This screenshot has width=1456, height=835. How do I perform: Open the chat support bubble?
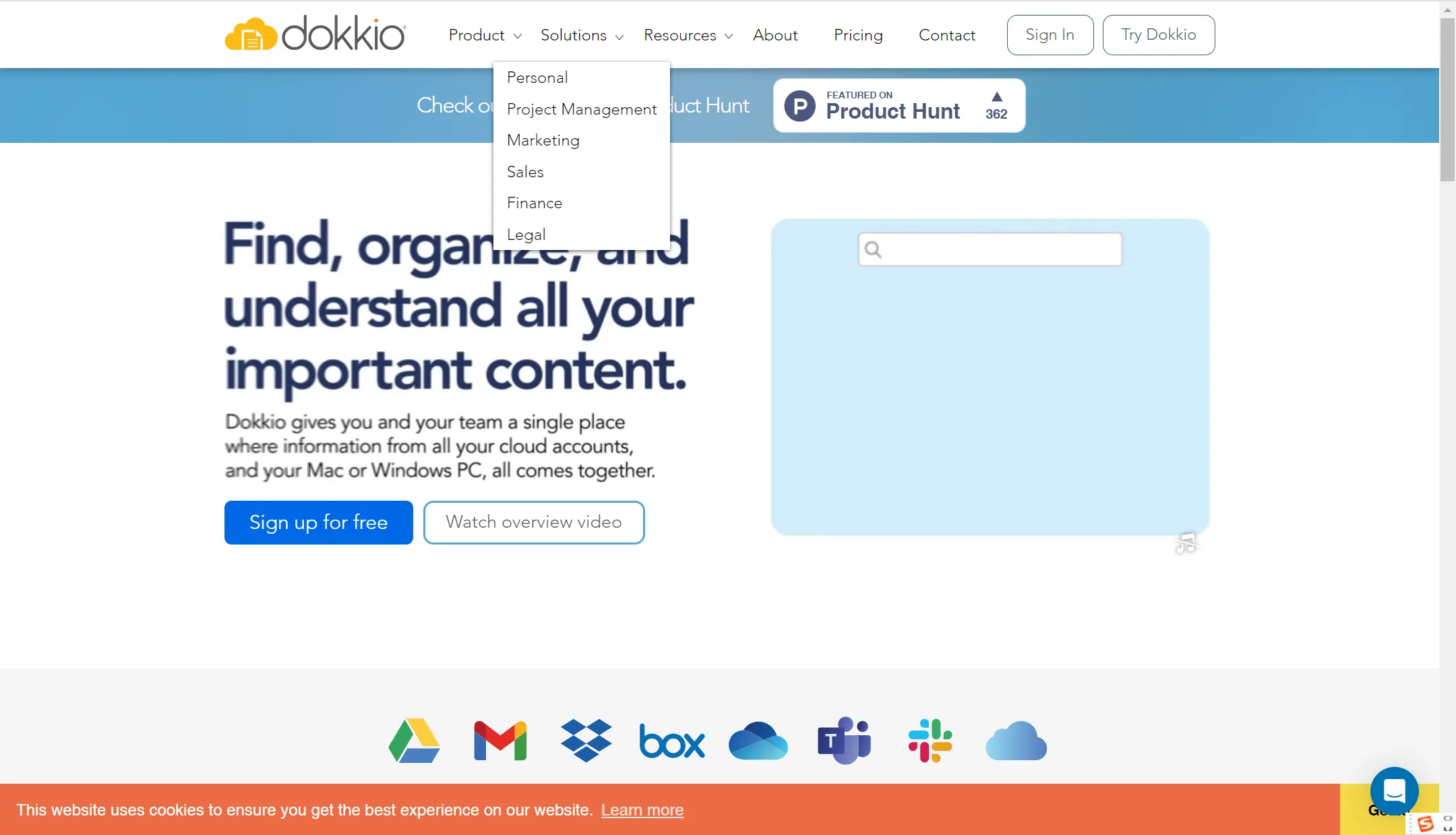point(1394,791)
